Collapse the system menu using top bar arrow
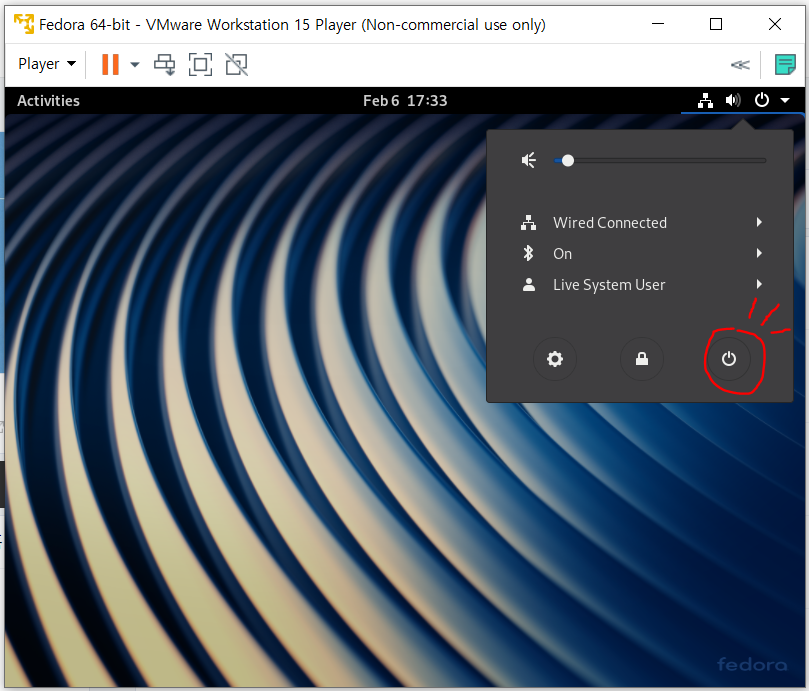 pos(785,101)
